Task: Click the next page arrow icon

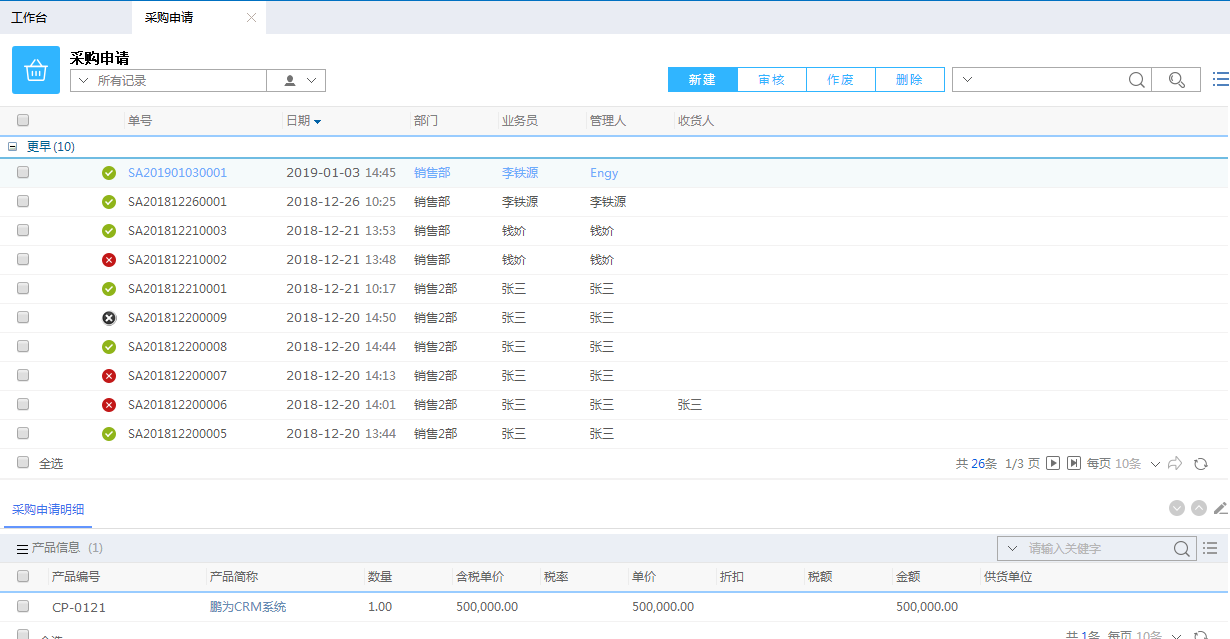Action: click(1052, 462)
